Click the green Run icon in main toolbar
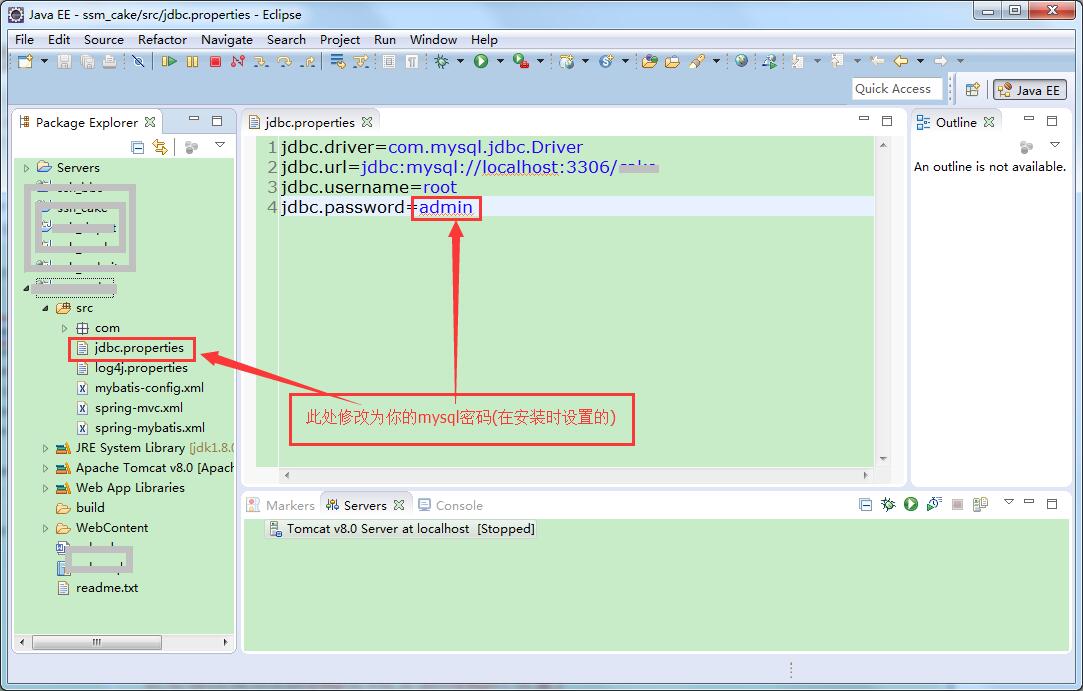The image size is (1083, 691). (481, 61)
